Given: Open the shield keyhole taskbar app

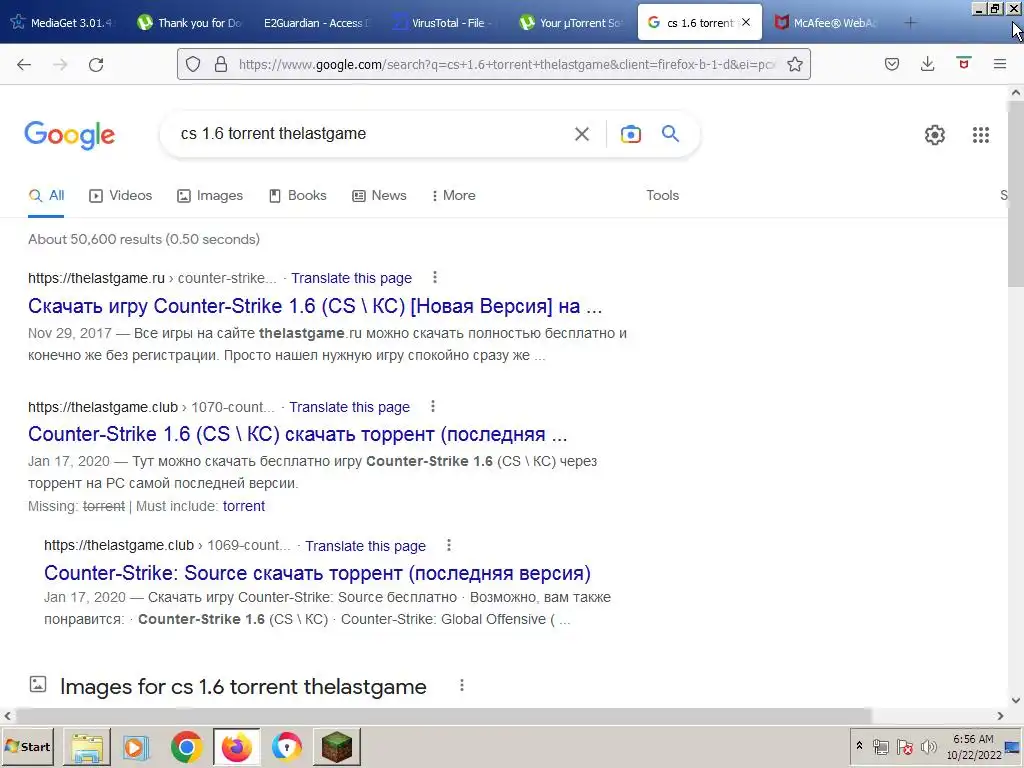Looking at the screenshot, I should 287,746.
